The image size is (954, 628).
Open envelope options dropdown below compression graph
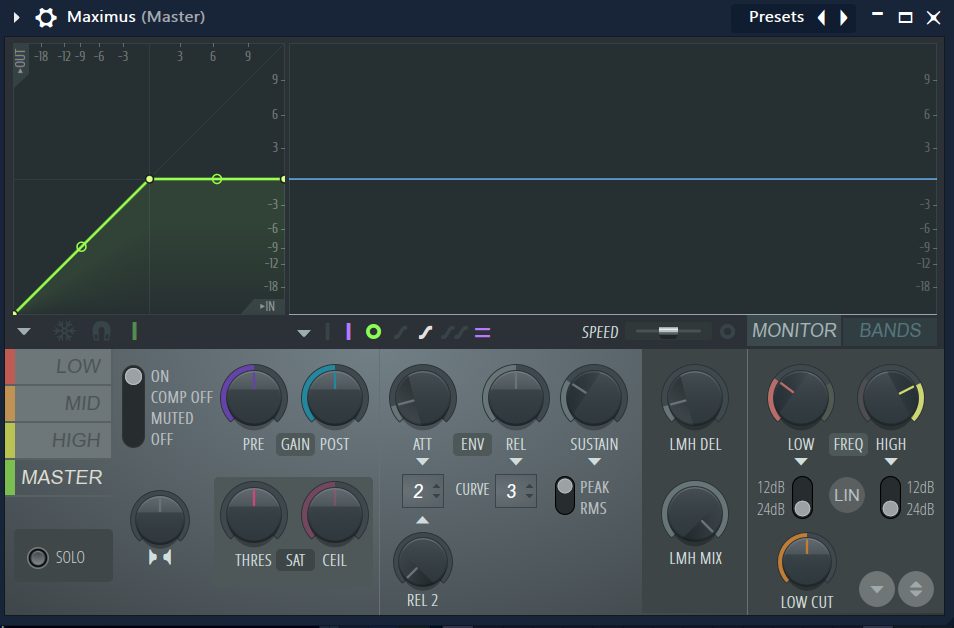click(24, 332)
